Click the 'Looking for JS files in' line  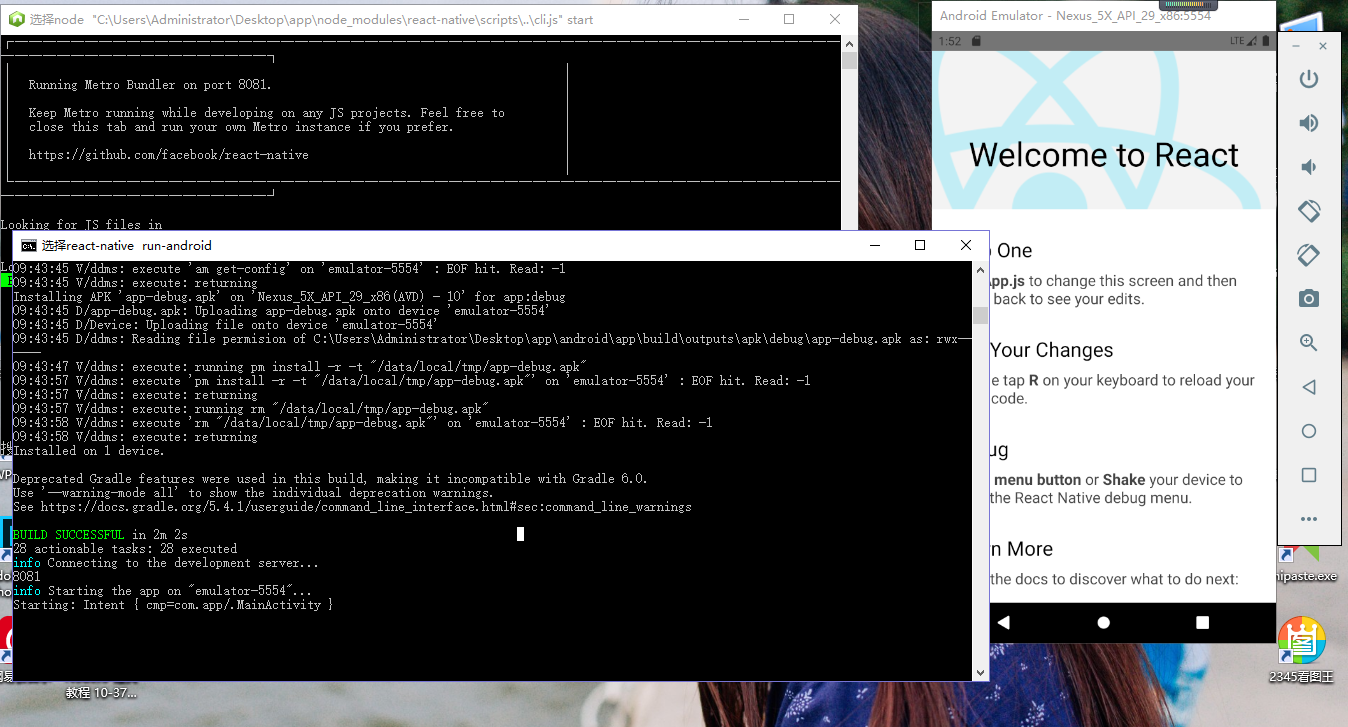tap(82, 225)
